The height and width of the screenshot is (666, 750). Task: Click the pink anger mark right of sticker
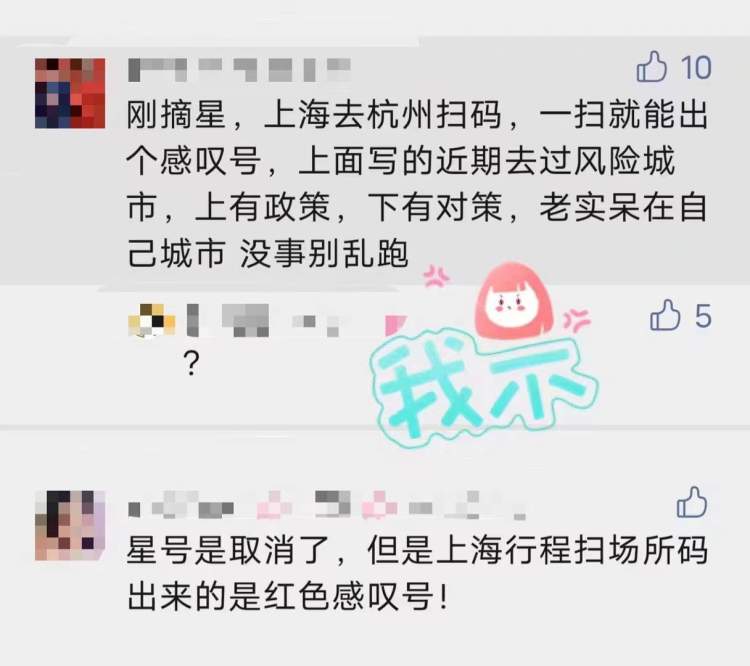[x=576, y=320]
